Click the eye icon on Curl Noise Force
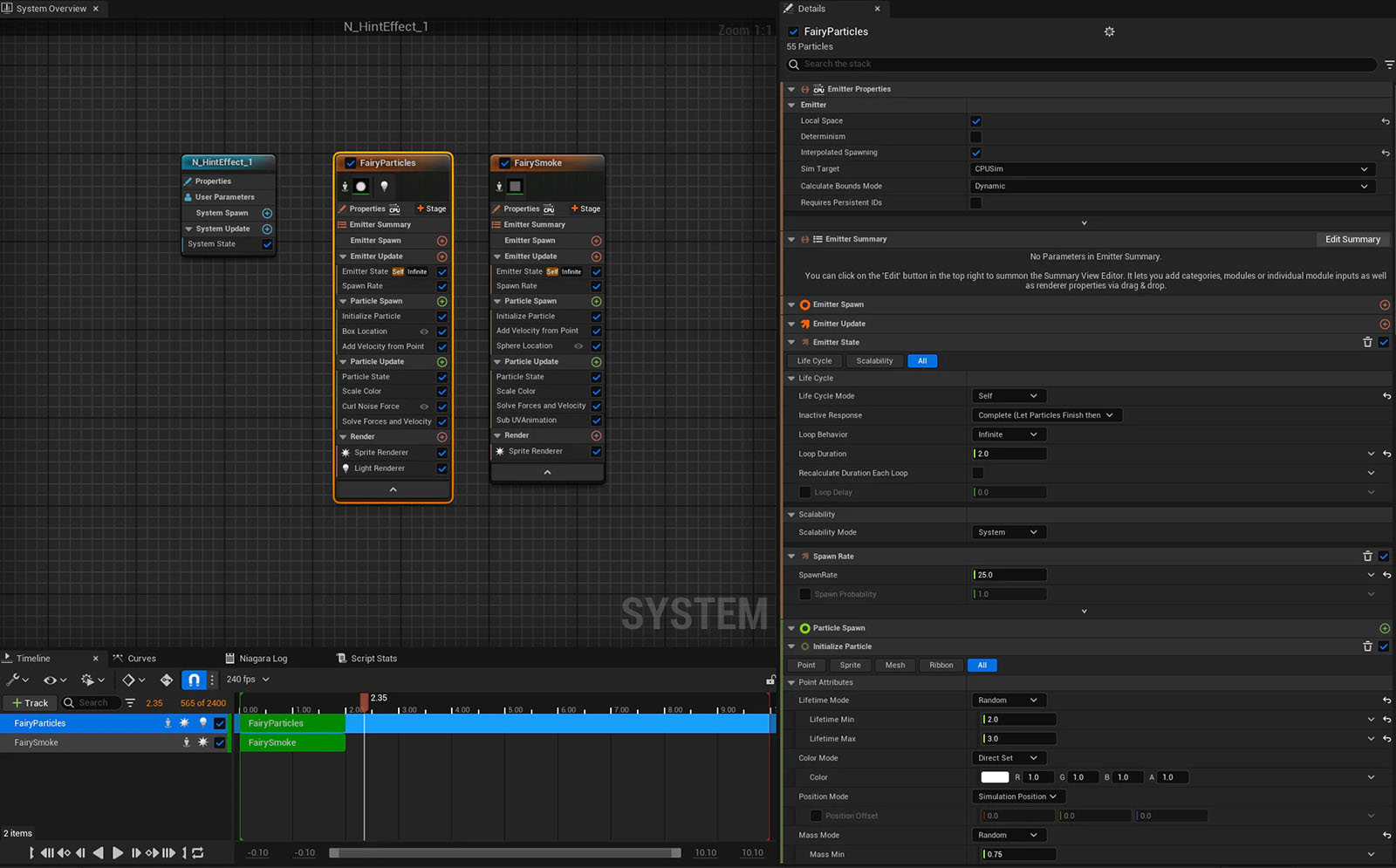 click(424, 407)
